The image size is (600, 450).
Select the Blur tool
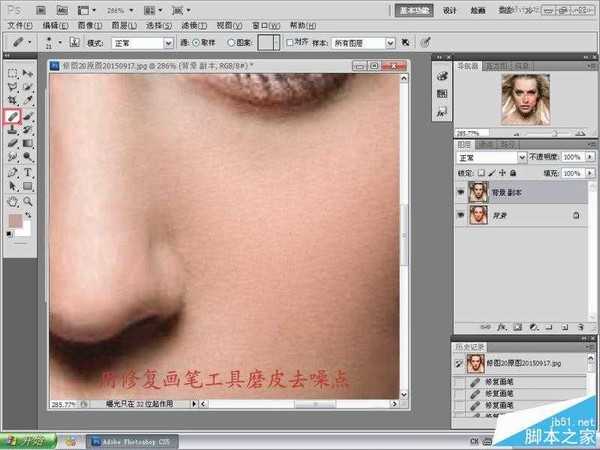(13, 157)
